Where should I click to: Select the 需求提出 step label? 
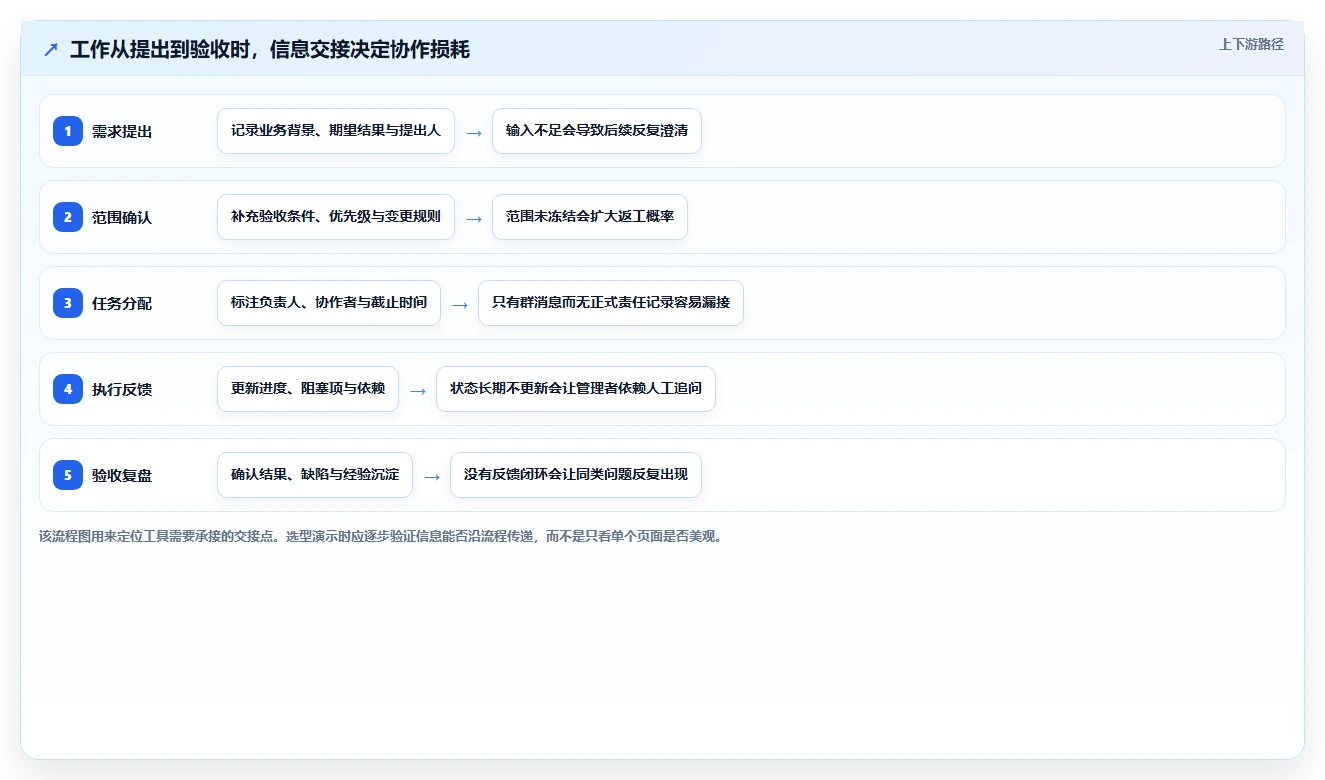[122, 131]
